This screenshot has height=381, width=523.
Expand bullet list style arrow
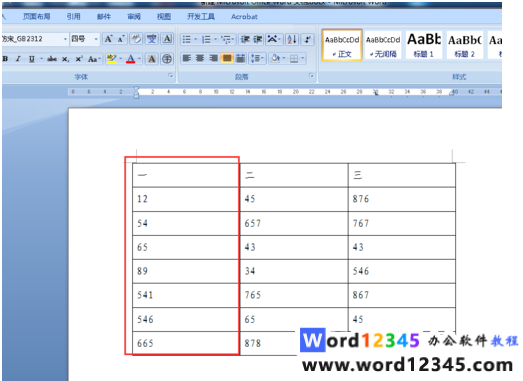click(195, 40)
